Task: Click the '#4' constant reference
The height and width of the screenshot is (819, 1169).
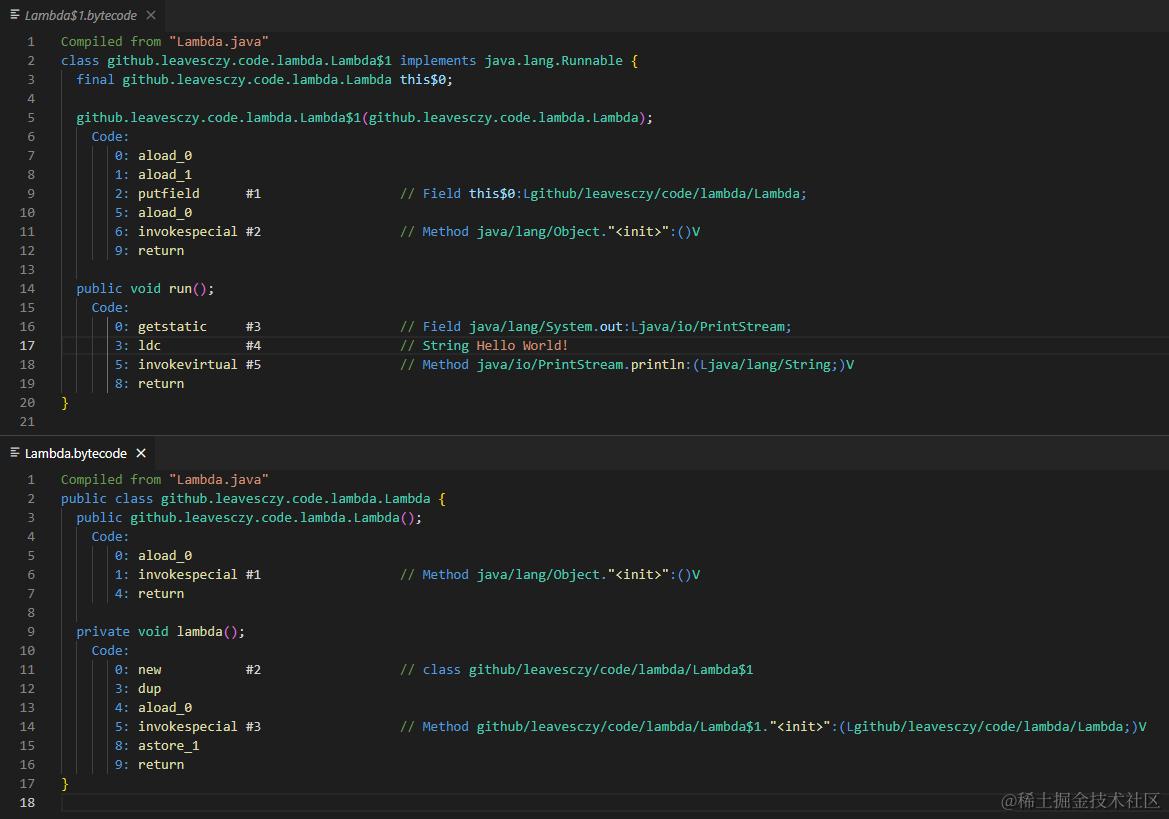Action: click(253, 345)
